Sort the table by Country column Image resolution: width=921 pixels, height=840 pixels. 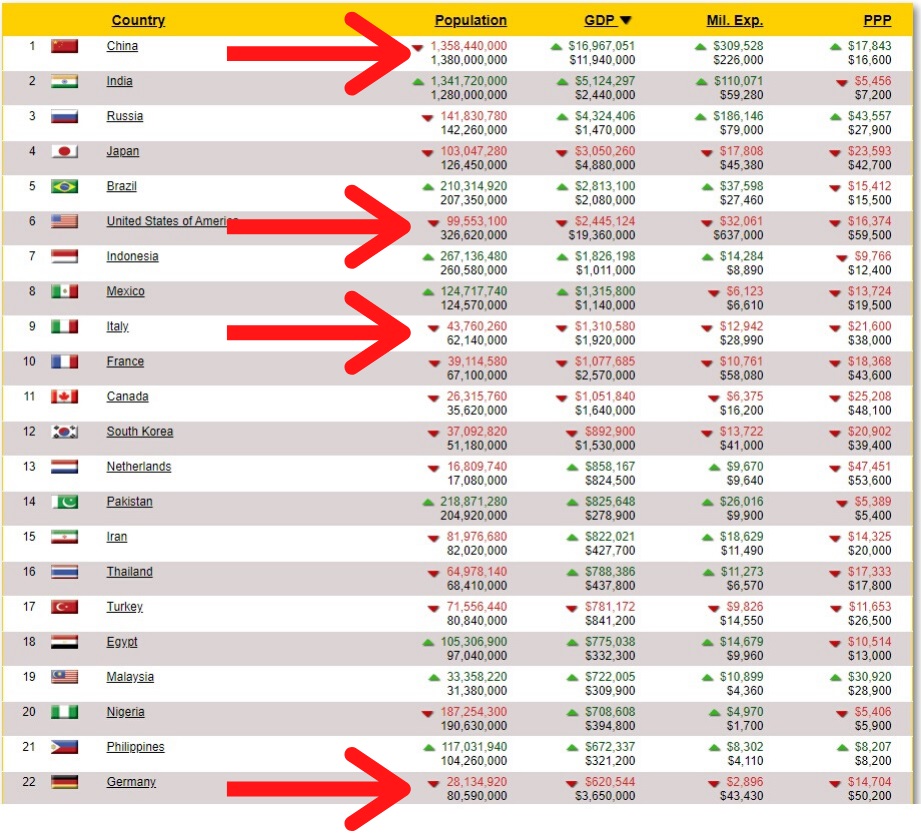coord(138,20)
